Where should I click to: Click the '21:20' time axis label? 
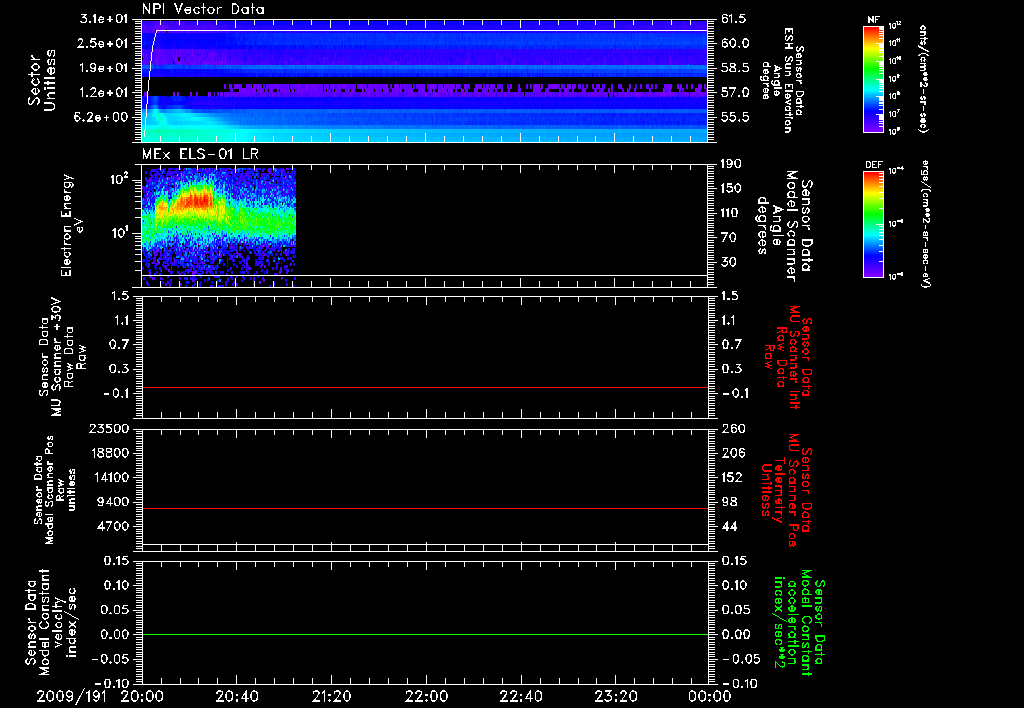(x=331, y=697)
